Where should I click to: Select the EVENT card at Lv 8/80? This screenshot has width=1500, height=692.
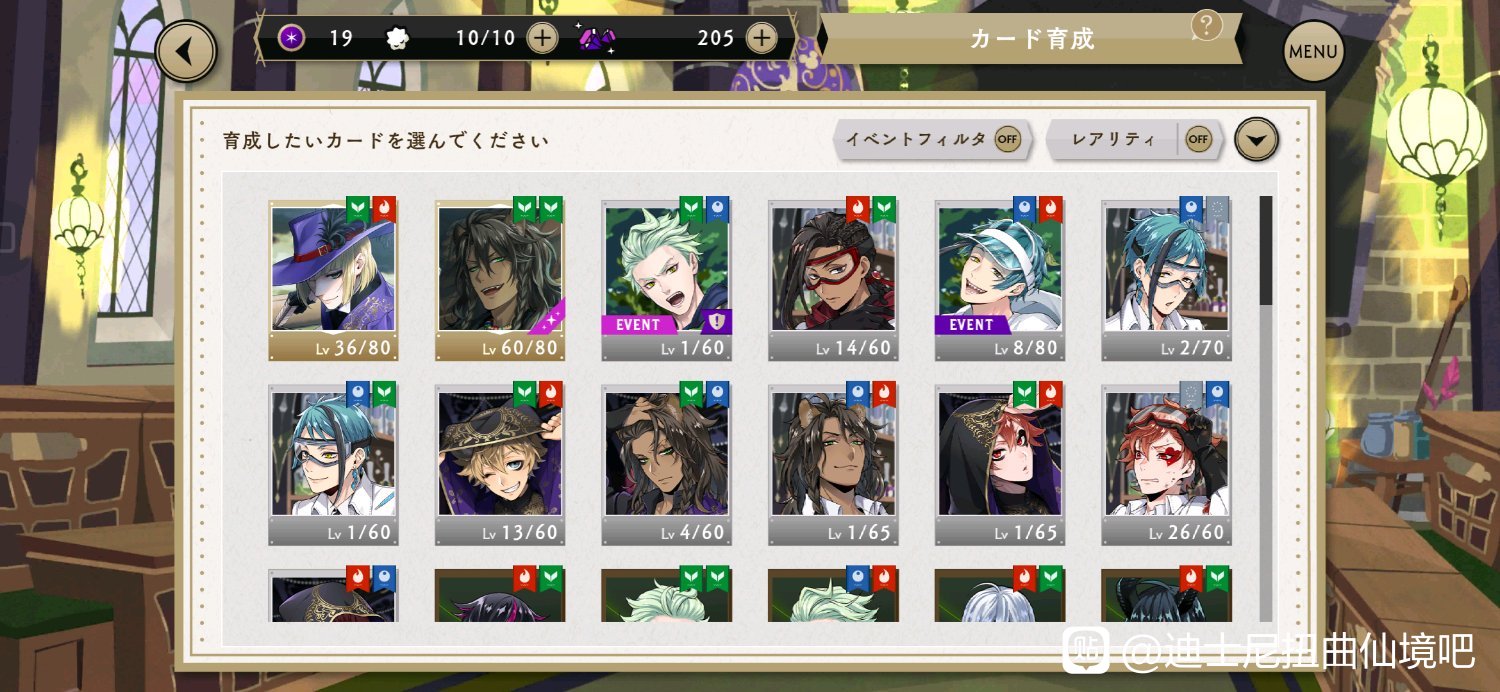[x=1000, y=279]
